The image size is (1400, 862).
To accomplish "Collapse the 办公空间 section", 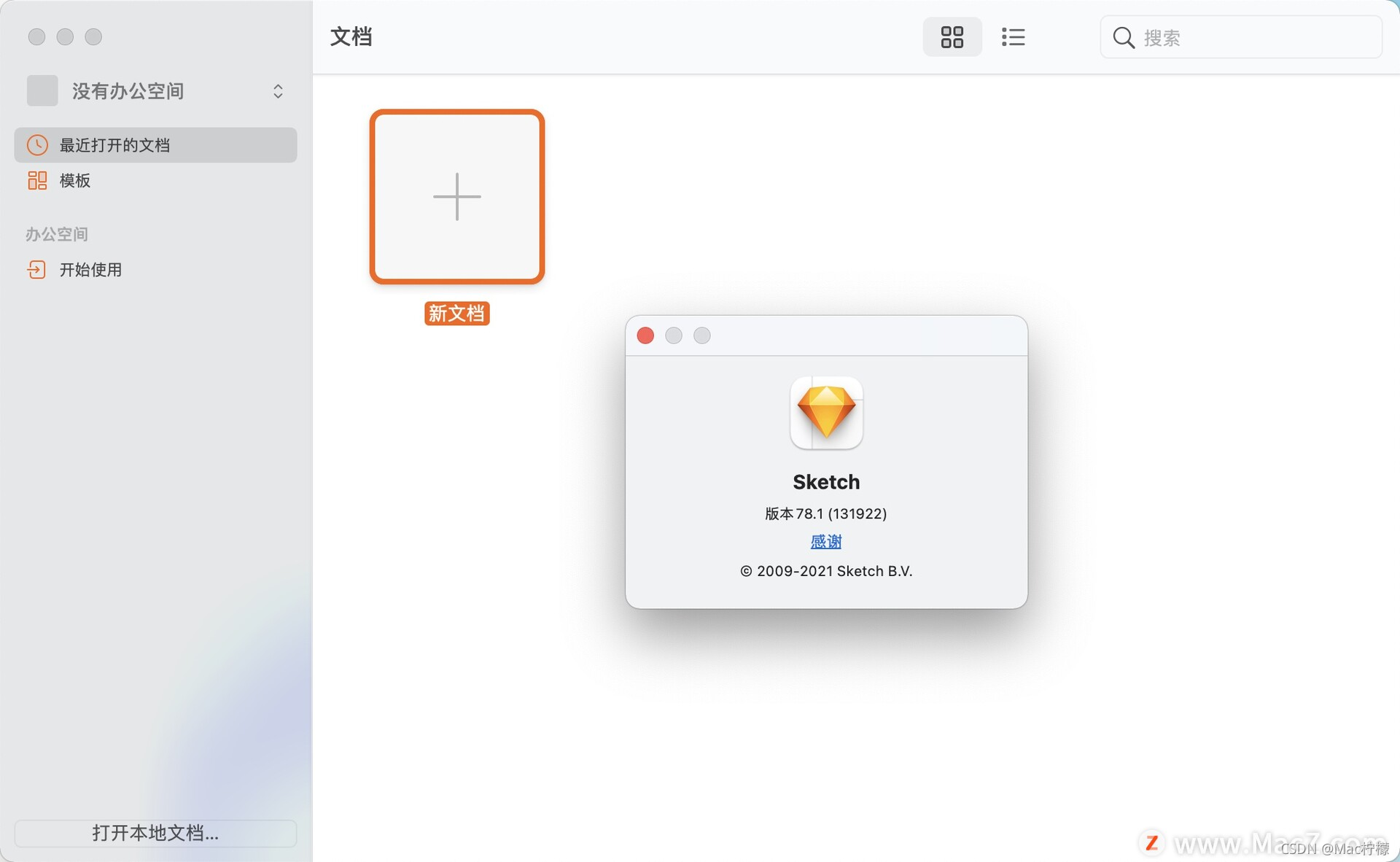I will pos(57,233).
